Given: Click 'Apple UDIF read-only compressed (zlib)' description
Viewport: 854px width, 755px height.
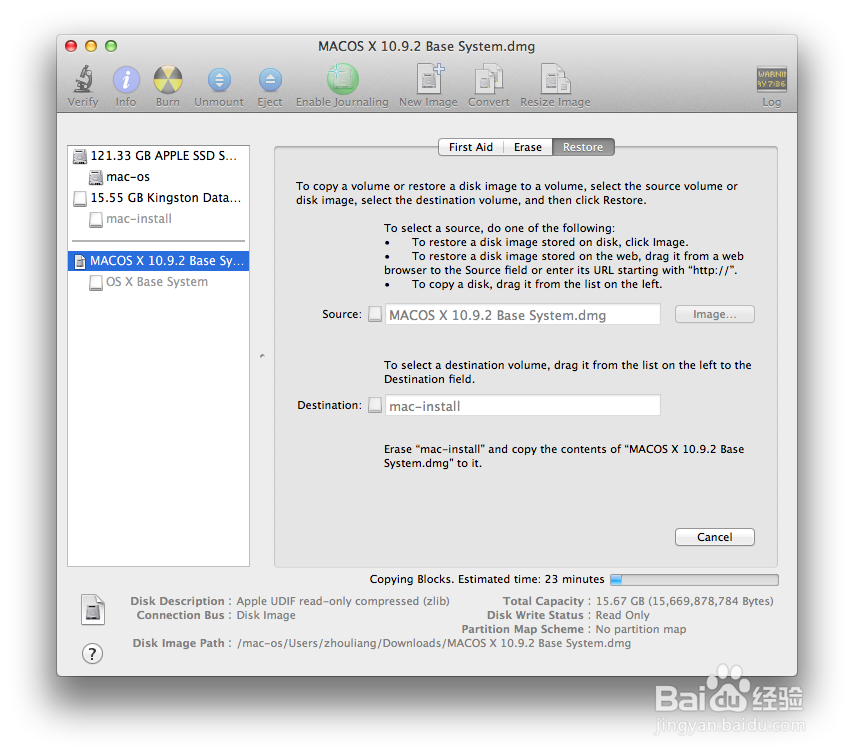Looking at the screenshot, I should coord(343,601).
